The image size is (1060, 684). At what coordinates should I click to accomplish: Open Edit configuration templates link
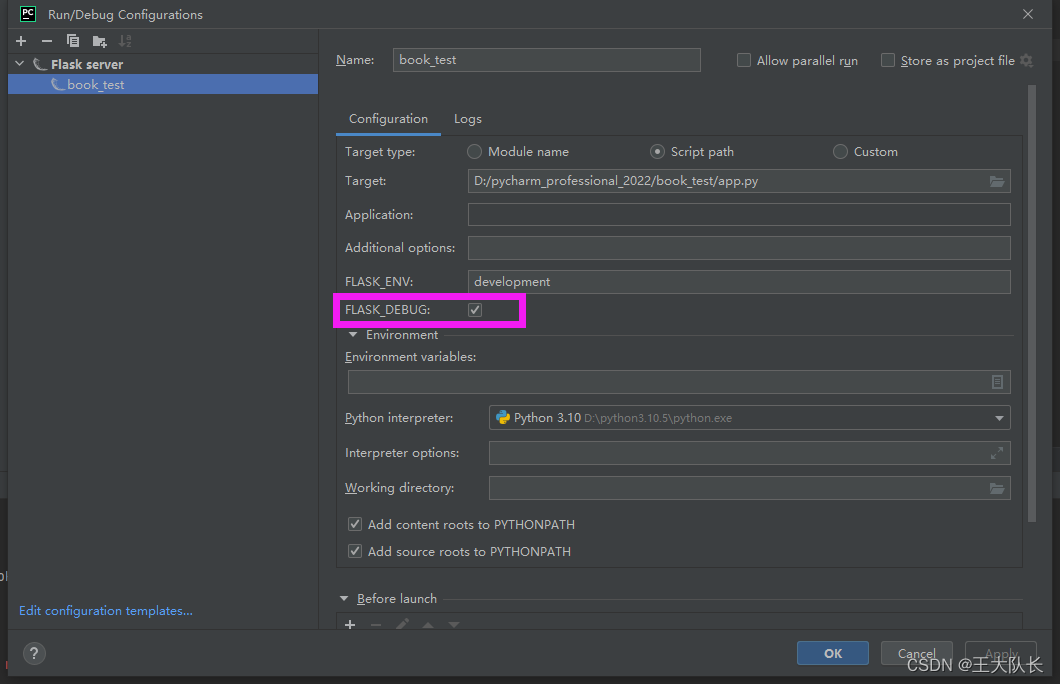click(105, 610)
